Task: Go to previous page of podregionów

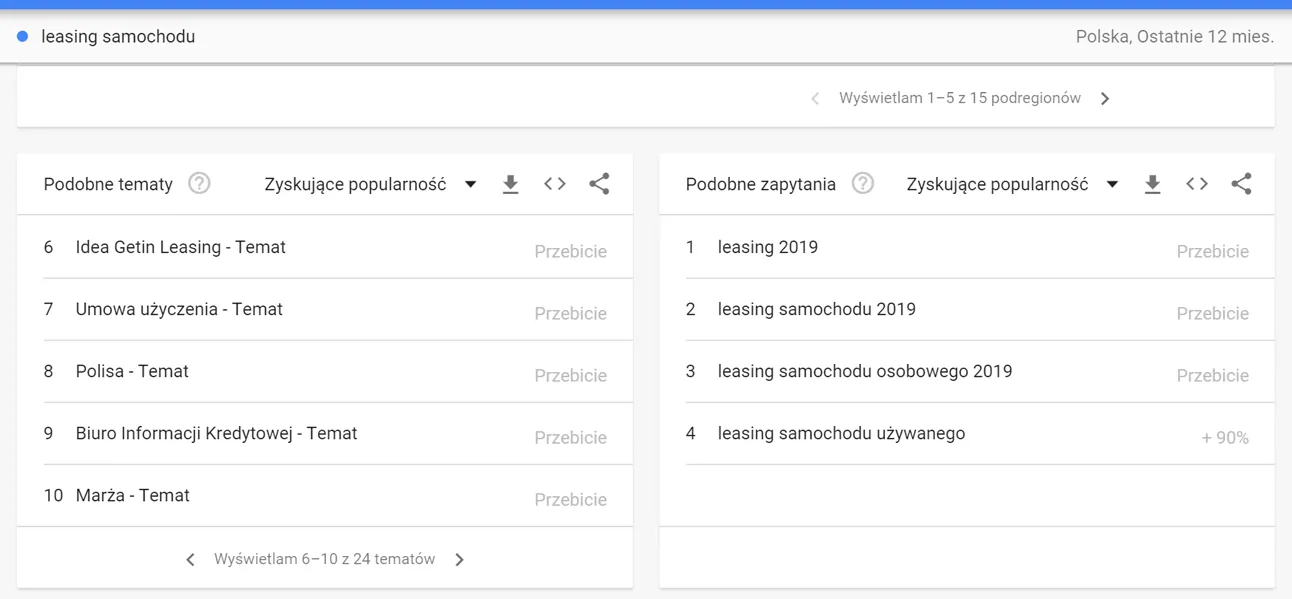Action: click(x=815, y=98)
